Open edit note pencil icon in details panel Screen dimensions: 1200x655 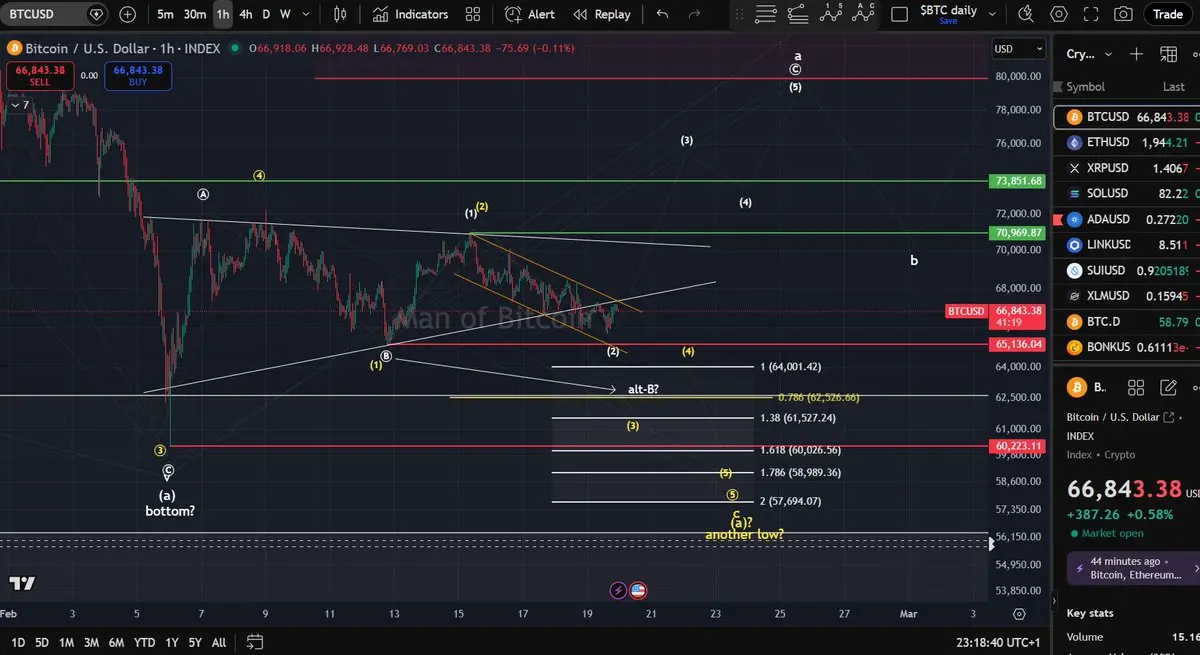(1168, 387)
